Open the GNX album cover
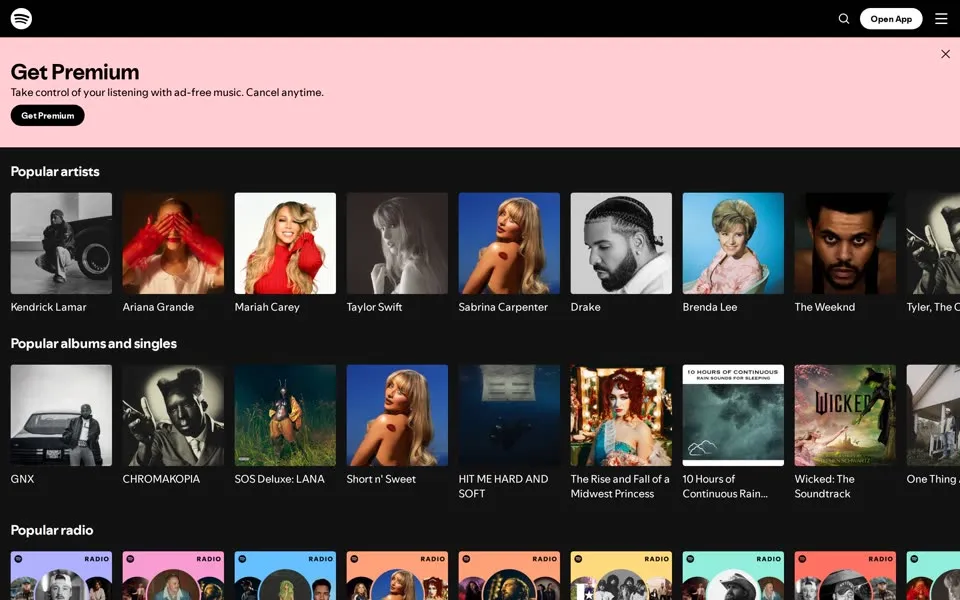 61,415
